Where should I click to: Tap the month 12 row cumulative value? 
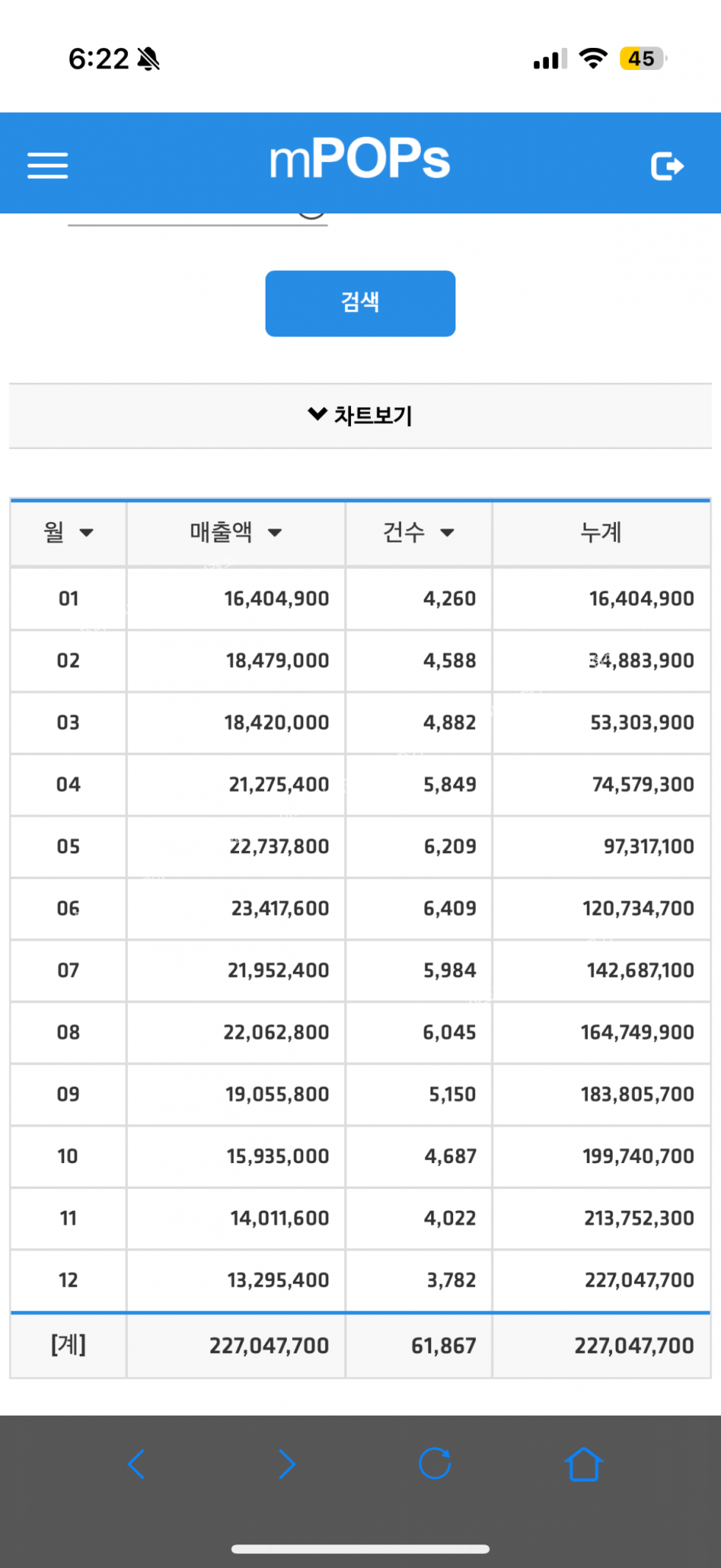pos(639,1280)
